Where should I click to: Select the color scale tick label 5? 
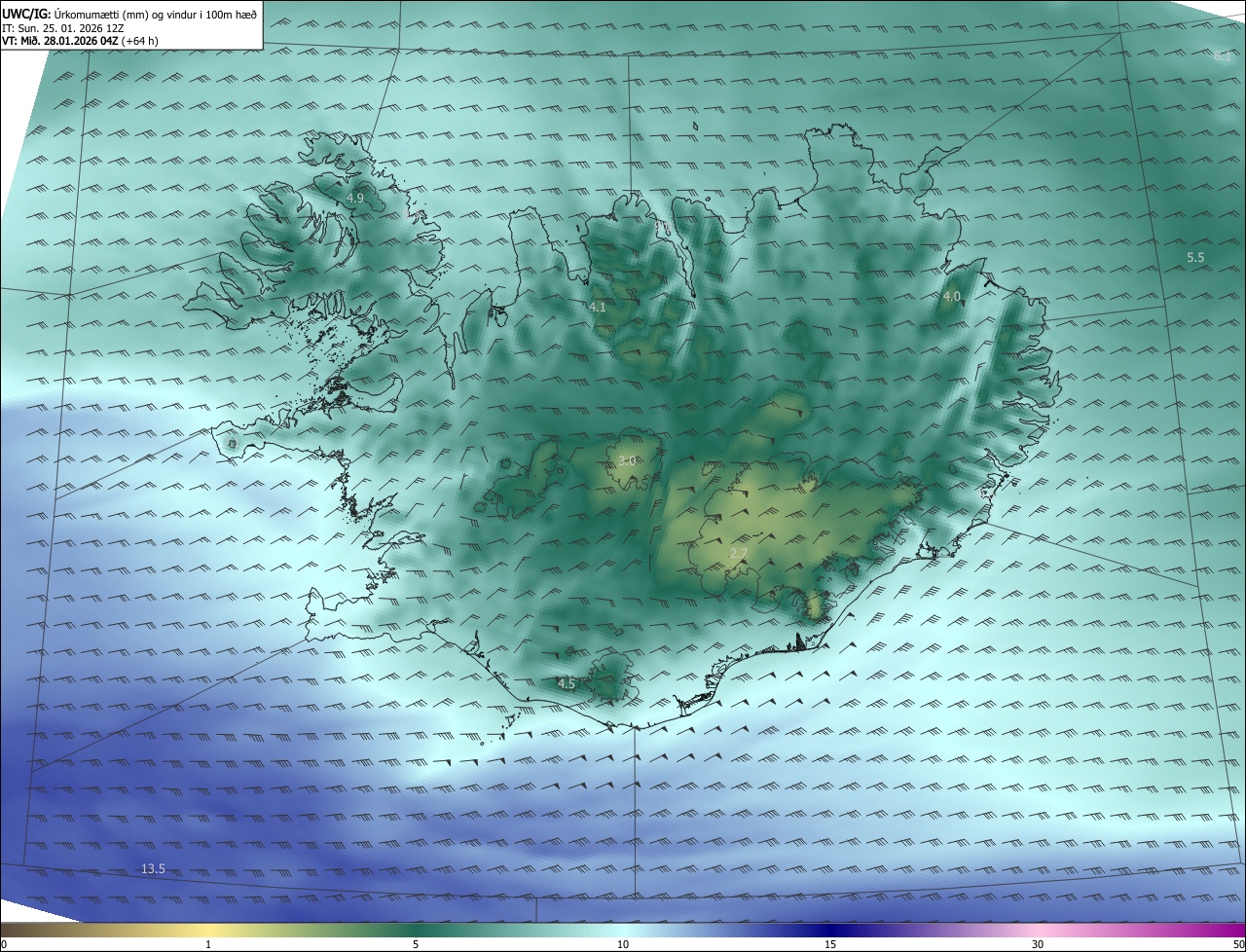click(416, 944)
